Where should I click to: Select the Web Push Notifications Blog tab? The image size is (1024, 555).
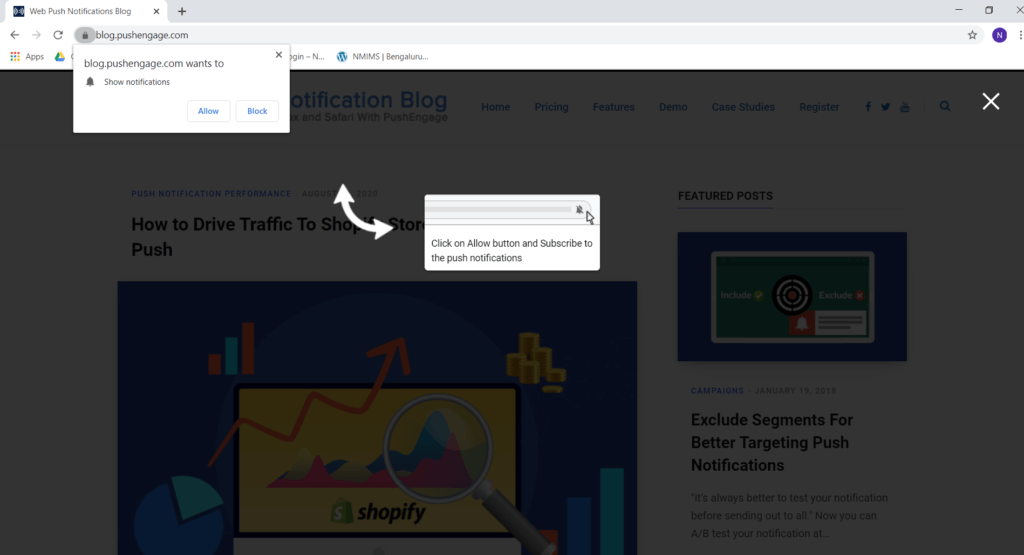(x=85, y=11)
